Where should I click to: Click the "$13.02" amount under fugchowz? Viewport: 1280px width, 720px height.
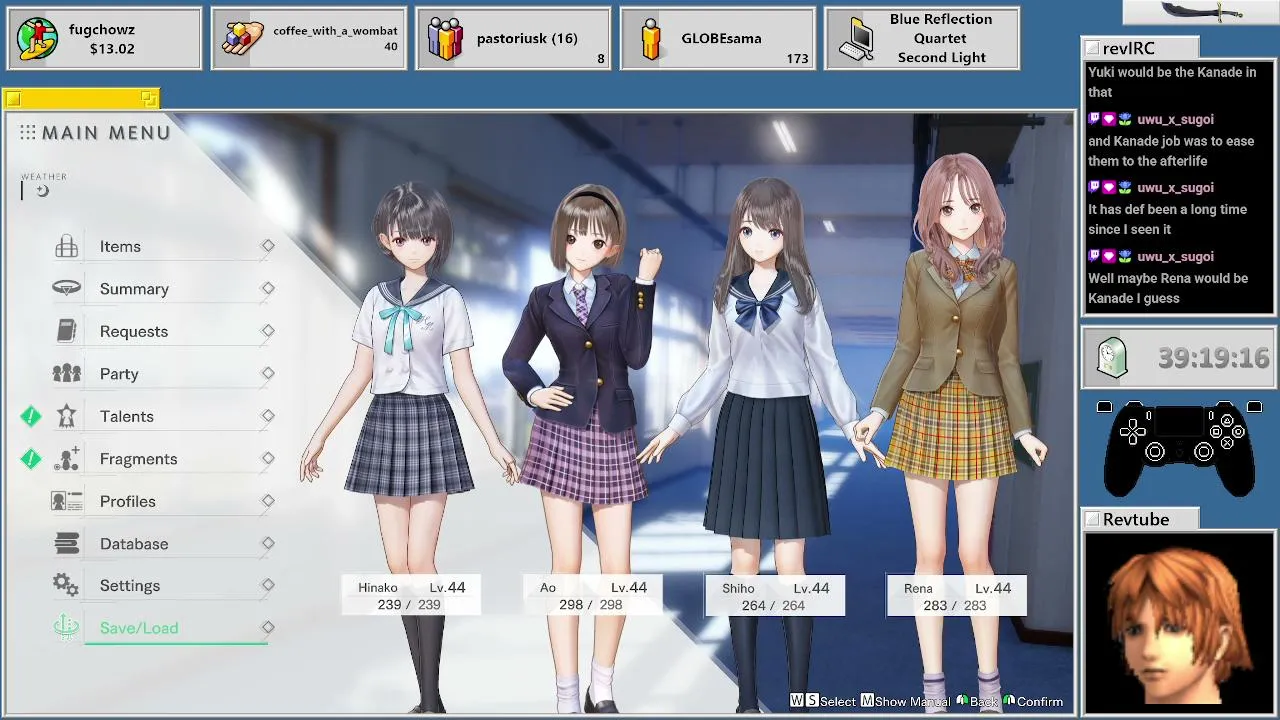[x=112, y=49]
